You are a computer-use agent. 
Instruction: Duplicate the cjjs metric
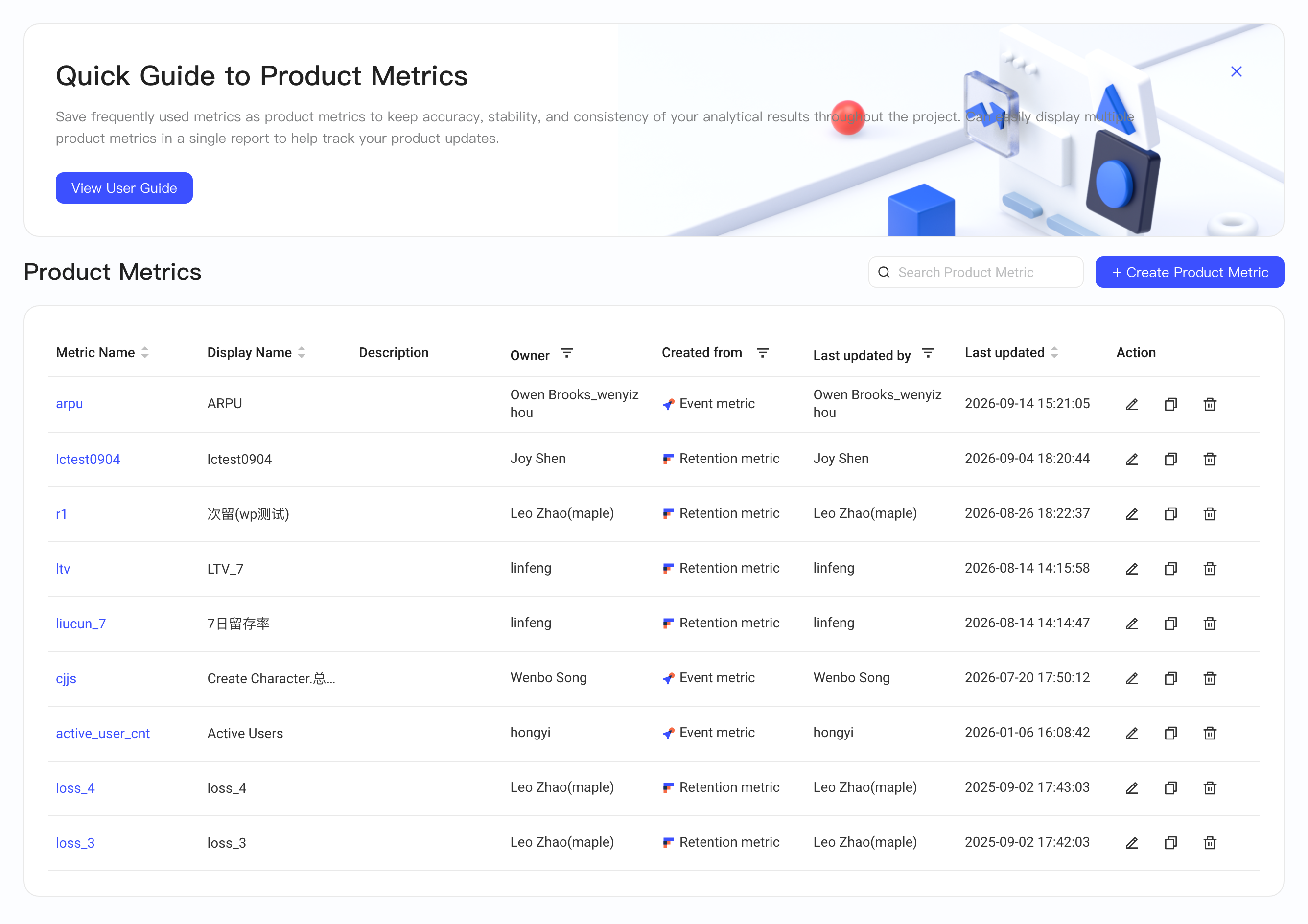point(1171,678)
